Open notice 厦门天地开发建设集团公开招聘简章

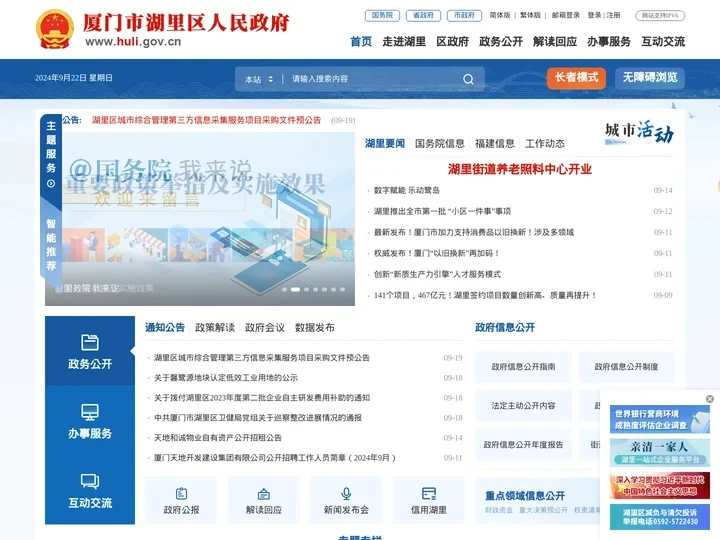click(x=275, y=458)
